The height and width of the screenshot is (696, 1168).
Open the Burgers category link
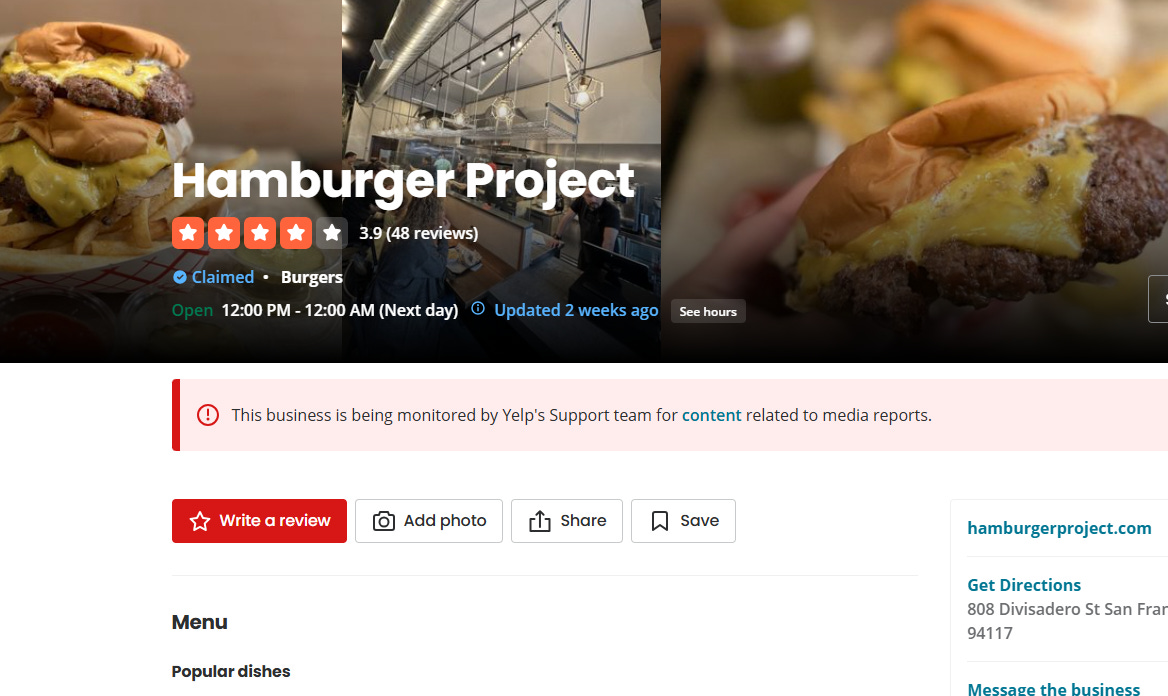point(311,277)
